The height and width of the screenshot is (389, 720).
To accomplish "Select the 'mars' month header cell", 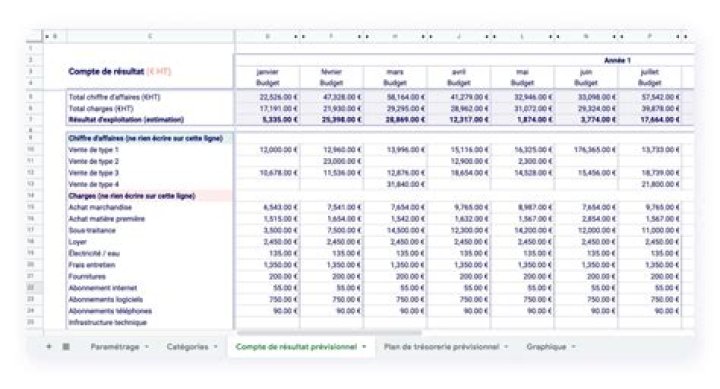I will click(395, 72).
